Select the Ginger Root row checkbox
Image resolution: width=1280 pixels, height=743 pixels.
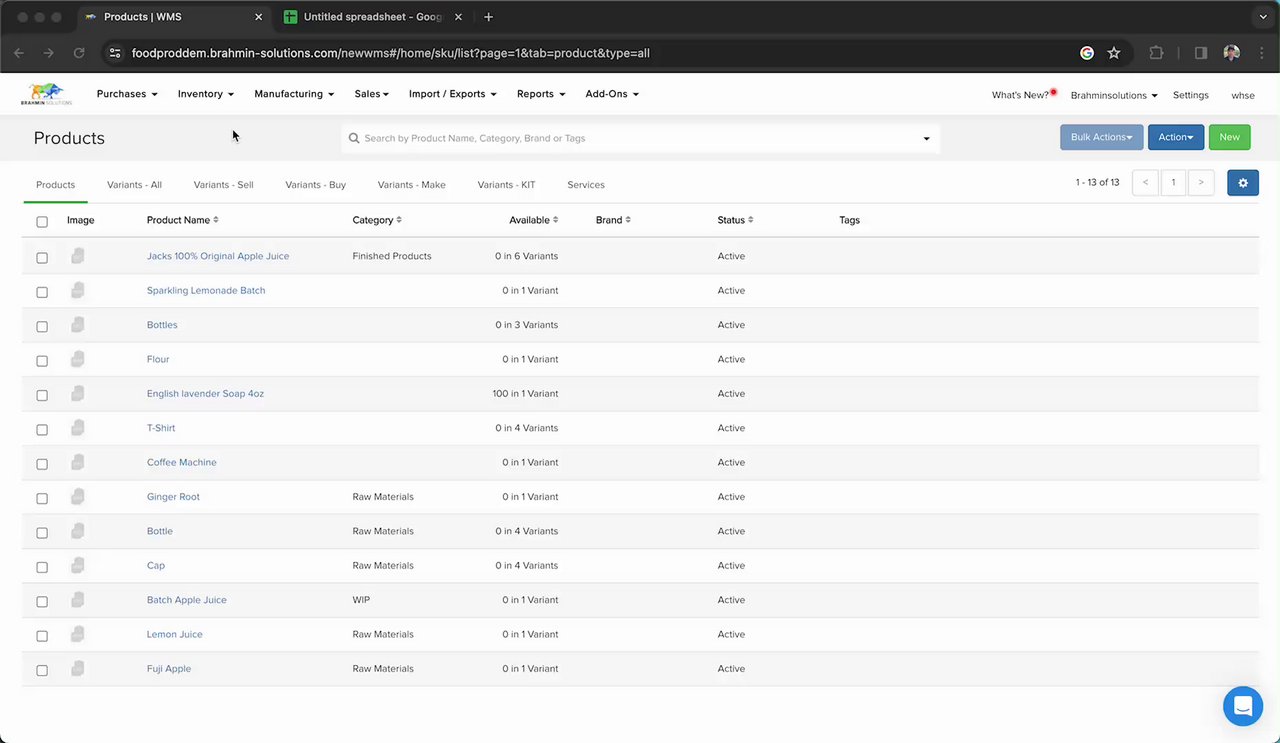[42, 498]
